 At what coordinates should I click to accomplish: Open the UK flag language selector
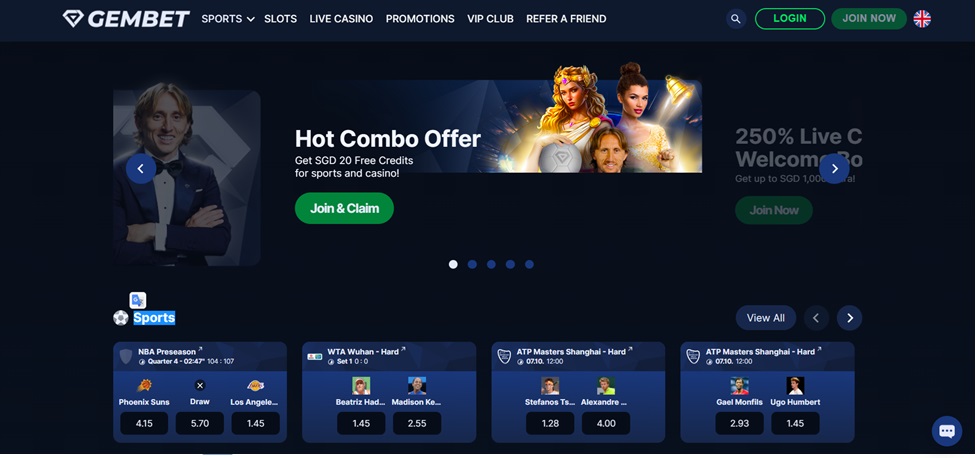pyautogui.click(x=922, y=19)
